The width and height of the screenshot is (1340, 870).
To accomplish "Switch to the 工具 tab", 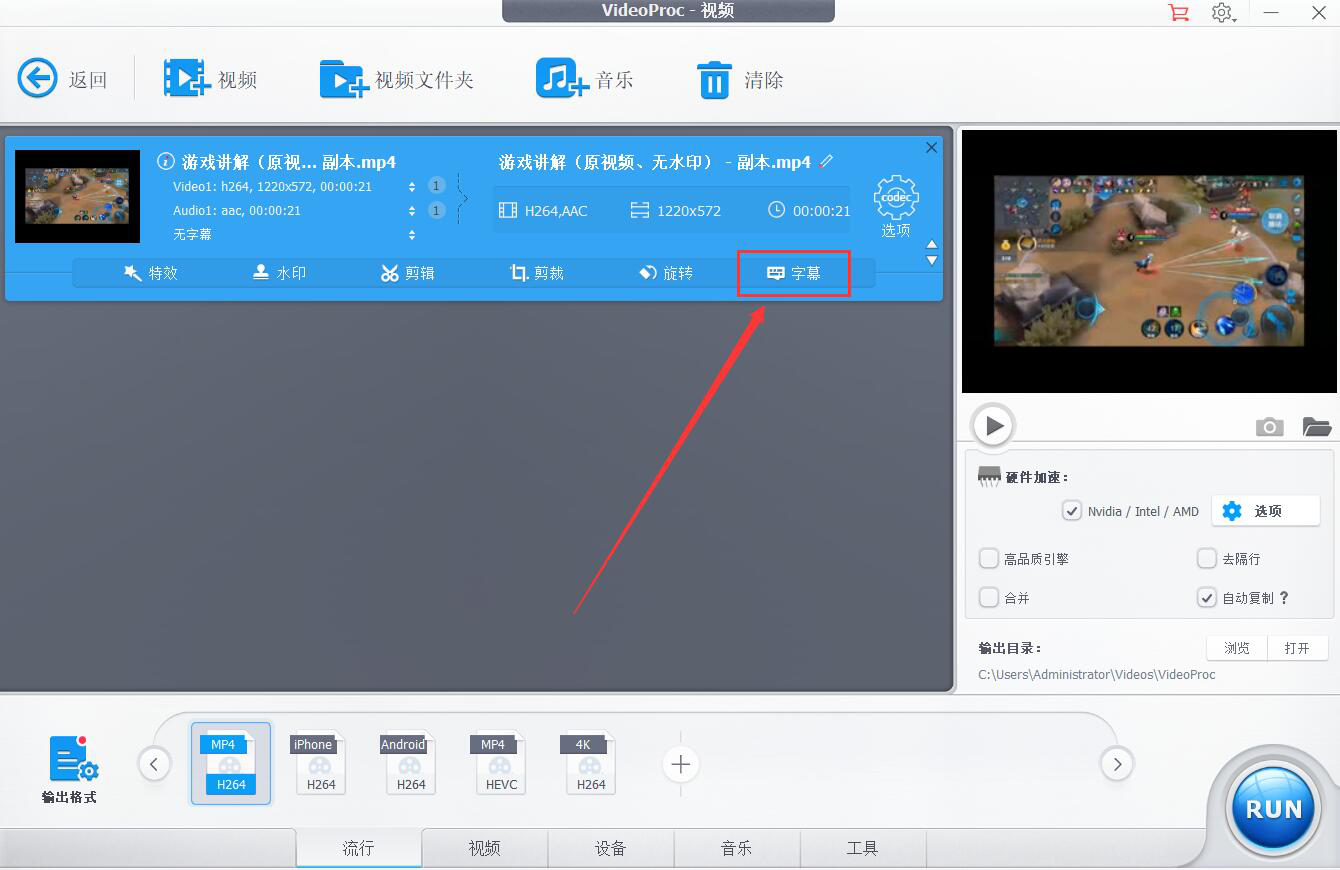I will click(862, 848).
